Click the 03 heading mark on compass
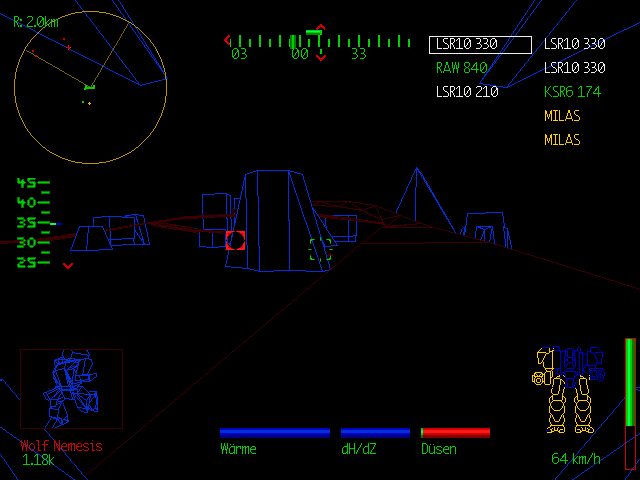This screenshot has height=480, width=640. [x=239, y=54]
